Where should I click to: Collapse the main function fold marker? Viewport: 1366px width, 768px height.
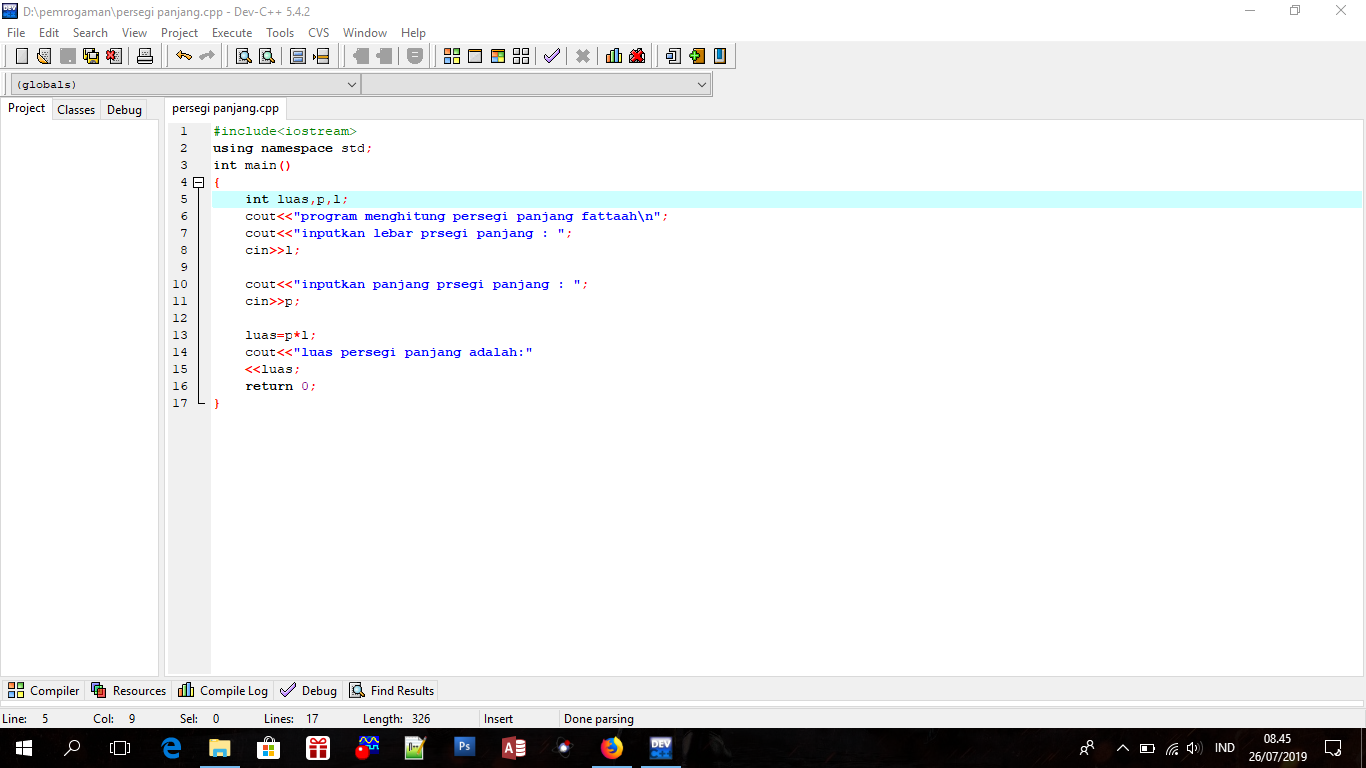[x=198, y=182]
